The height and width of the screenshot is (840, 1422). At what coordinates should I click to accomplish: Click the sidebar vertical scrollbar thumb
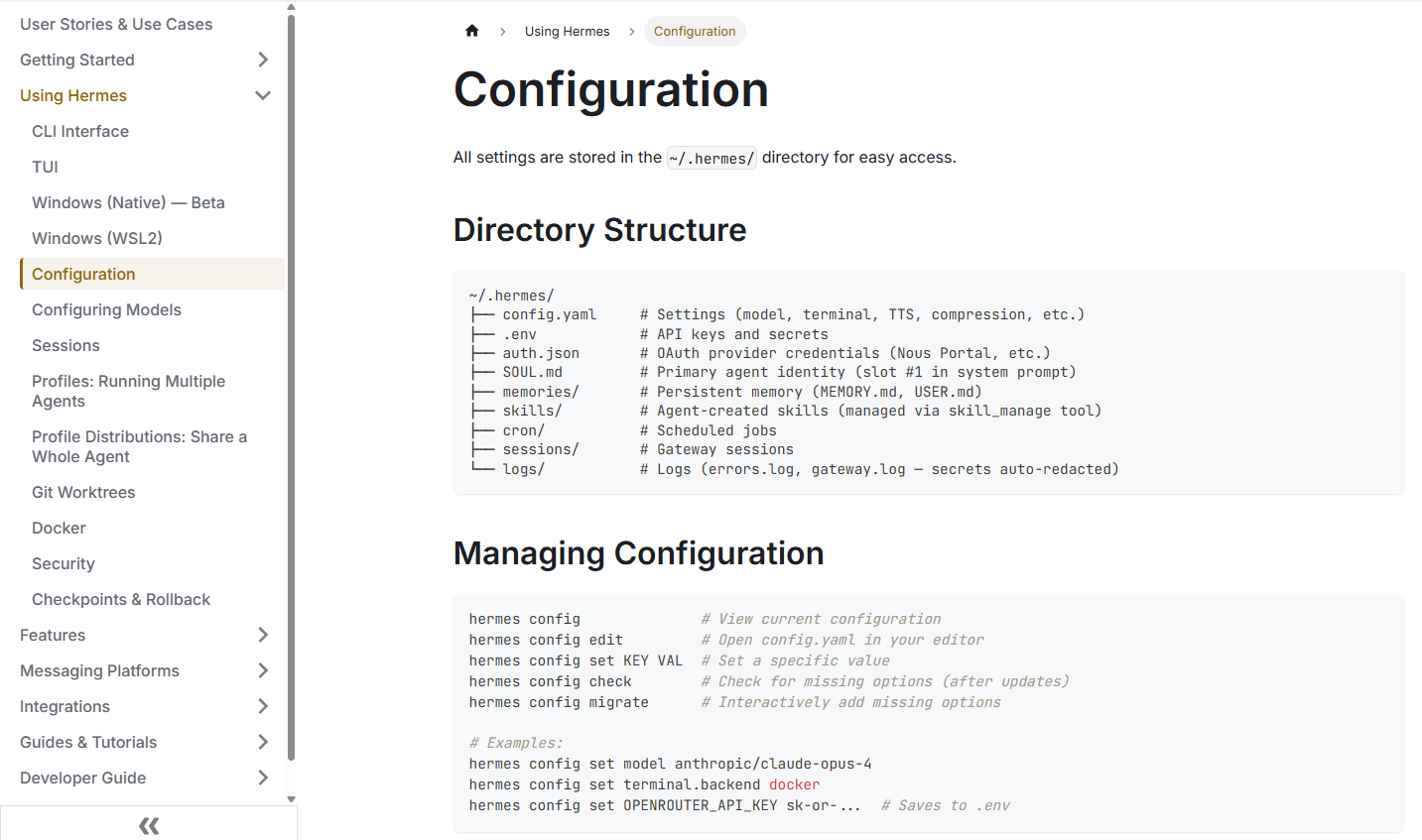[x=291, y=387]
